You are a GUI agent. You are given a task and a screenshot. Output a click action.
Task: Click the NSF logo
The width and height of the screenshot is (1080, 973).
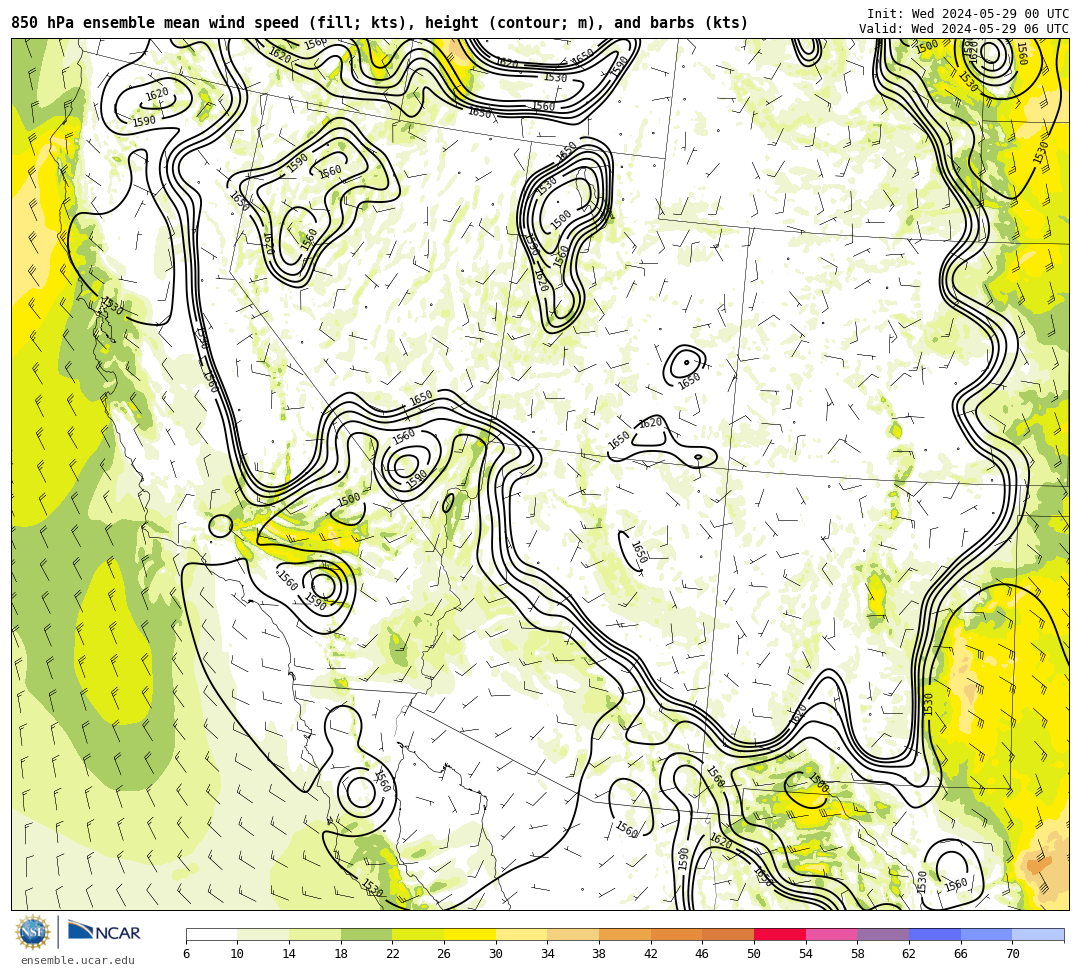pyautogui.click(x=32, y=932)
